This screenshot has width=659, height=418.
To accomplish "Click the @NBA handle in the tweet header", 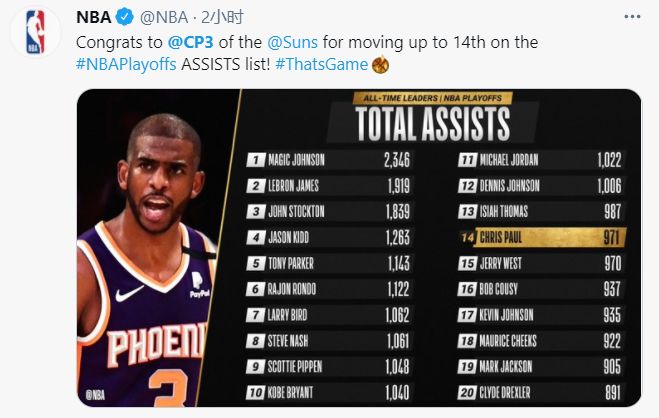I will [165, 18].
